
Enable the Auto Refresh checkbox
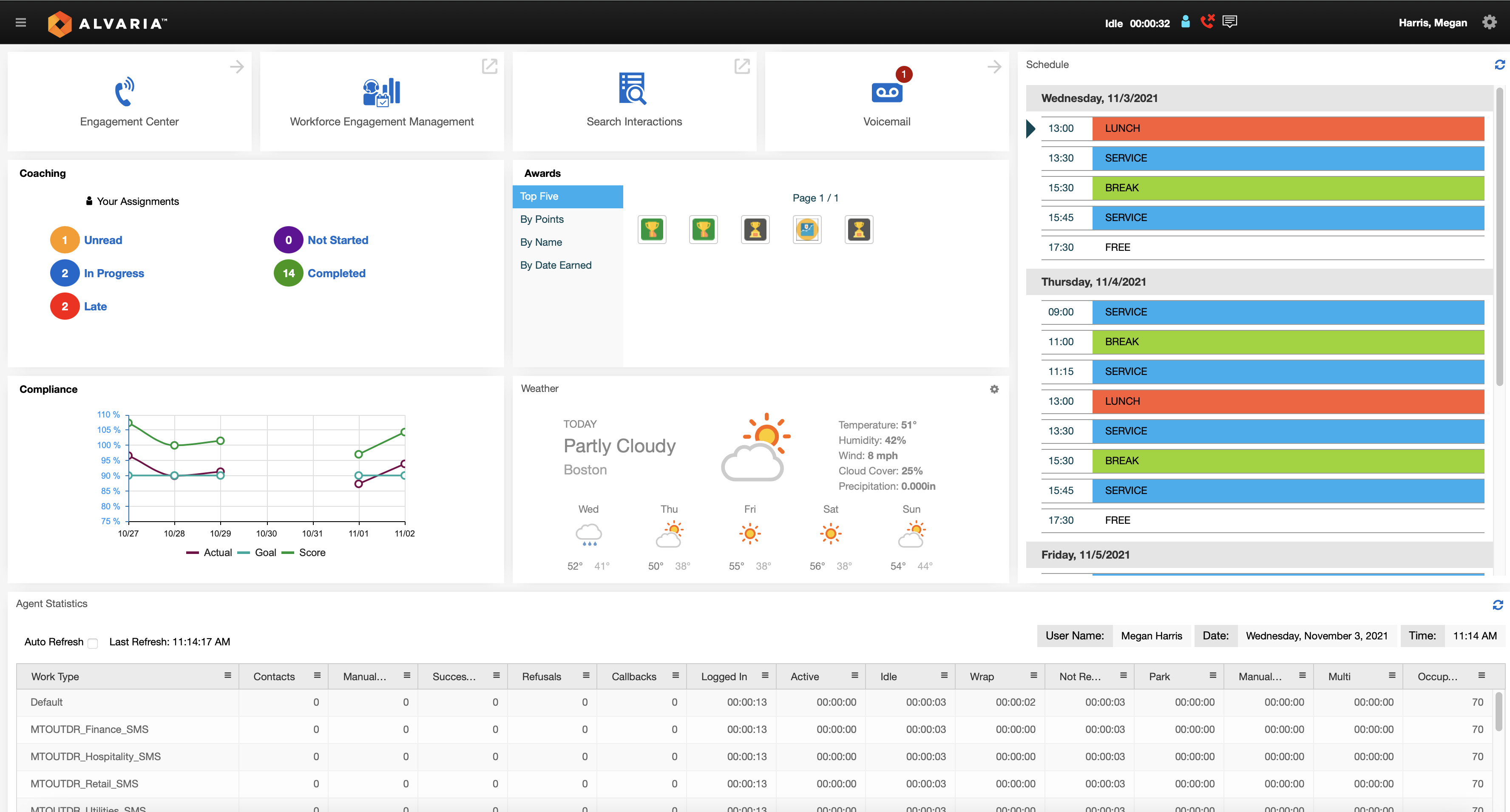click(x=93, y=643)
